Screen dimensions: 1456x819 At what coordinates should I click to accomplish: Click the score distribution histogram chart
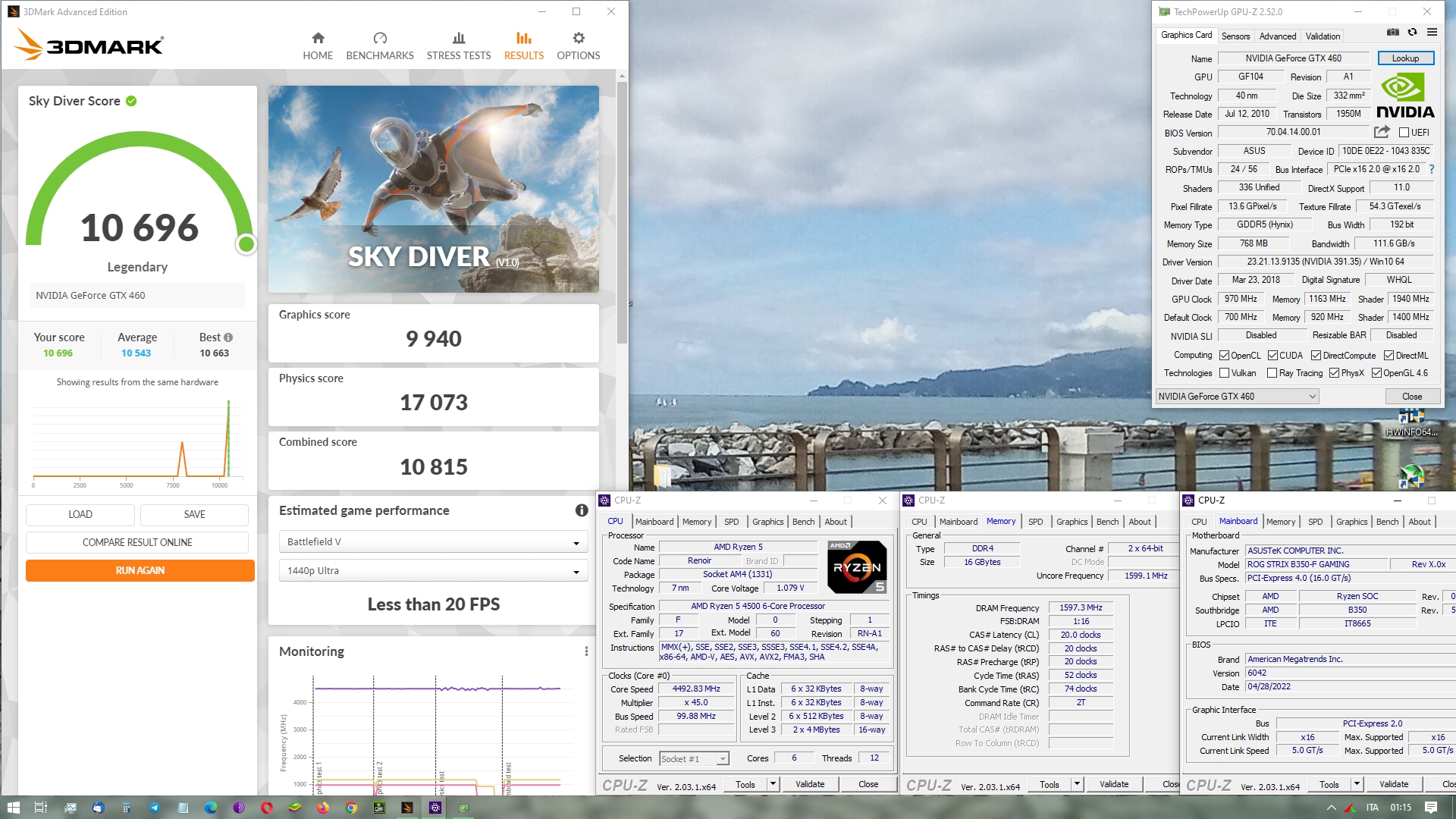[x=137, y=444]
